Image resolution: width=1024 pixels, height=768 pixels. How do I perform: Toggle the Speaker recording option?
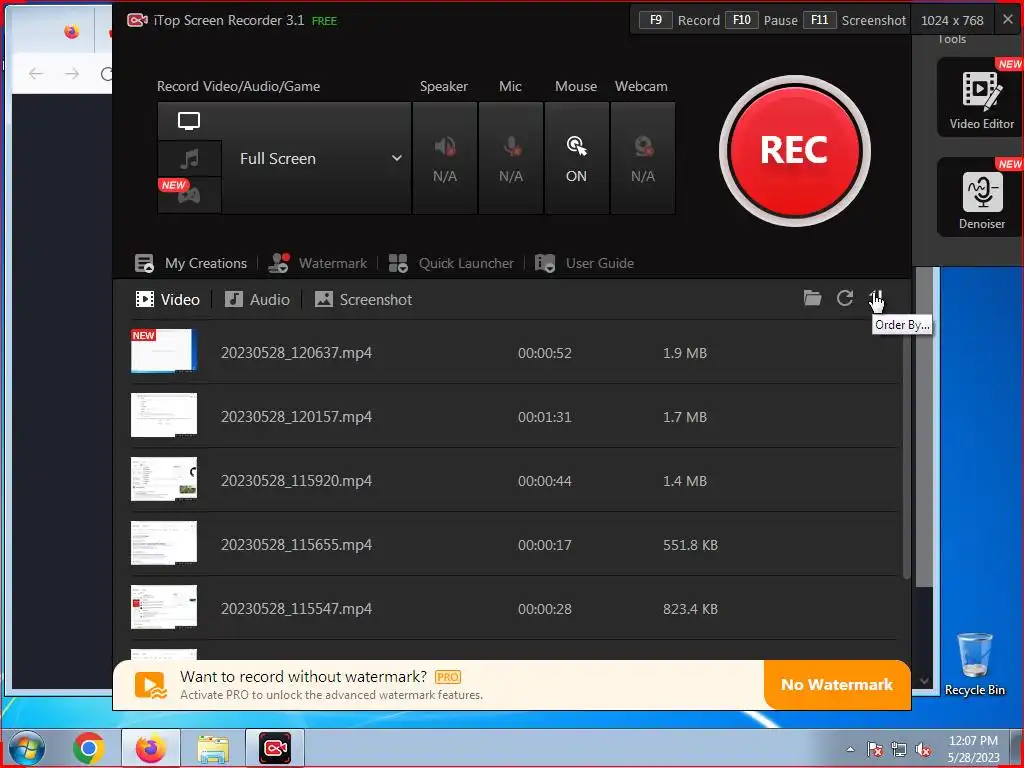pyautogui.click(x=445, y=158)
